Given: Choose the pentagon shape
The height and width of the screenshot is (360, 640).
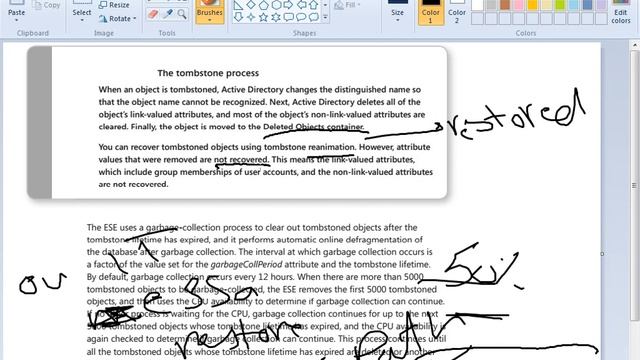Looking at the screenshot, I should [x=264, y=5].
